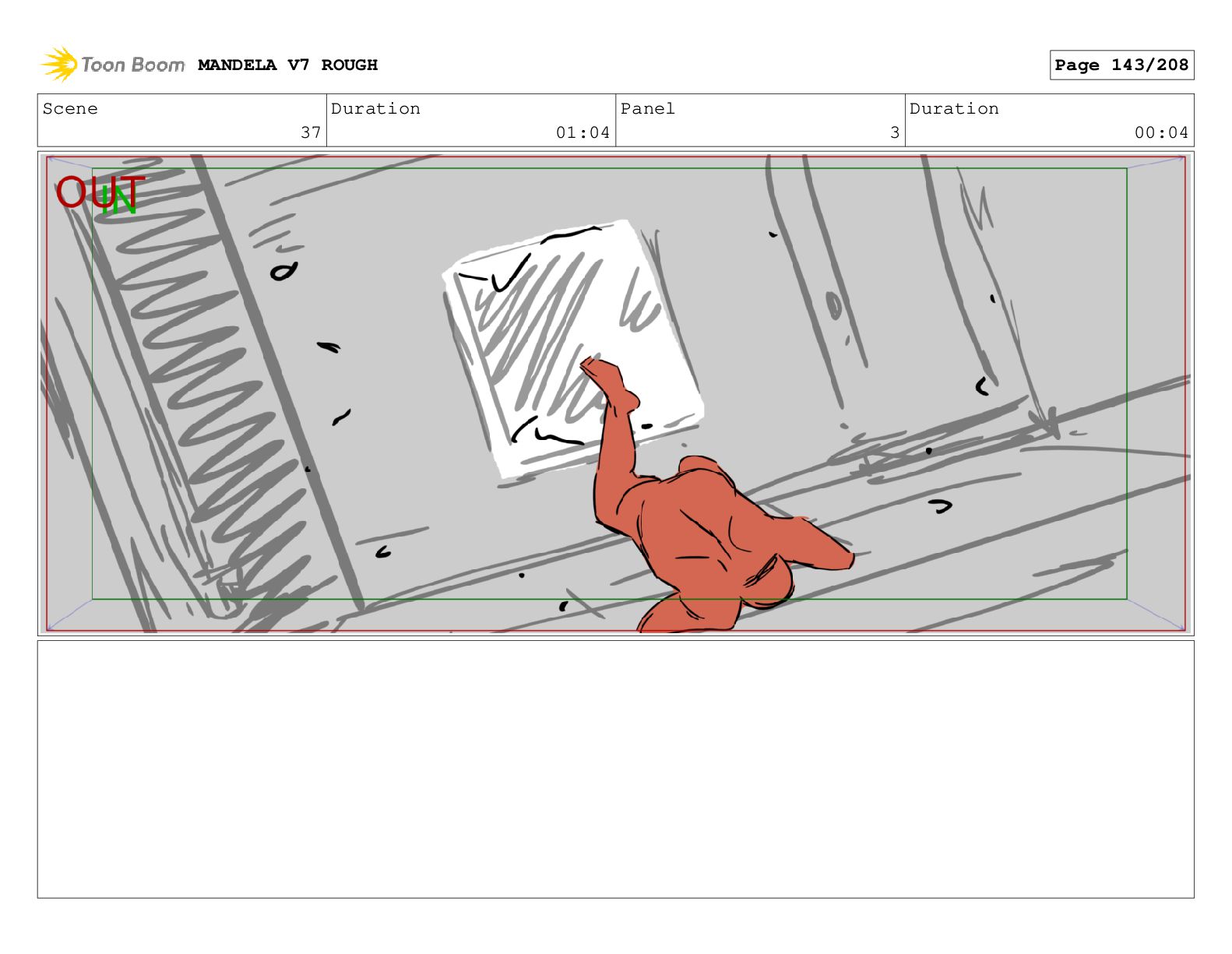Select panel number 3
1232x954 pixels.
[895, 132]
